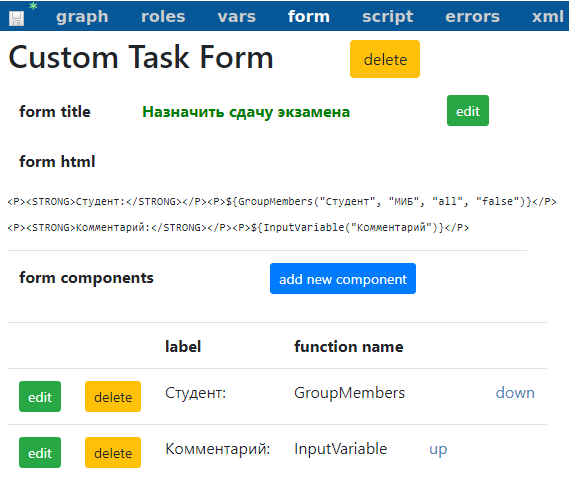Viewport: 569px width, 481px height.
Task: Click the InputVariable form html line
Action: pos(238,228)
